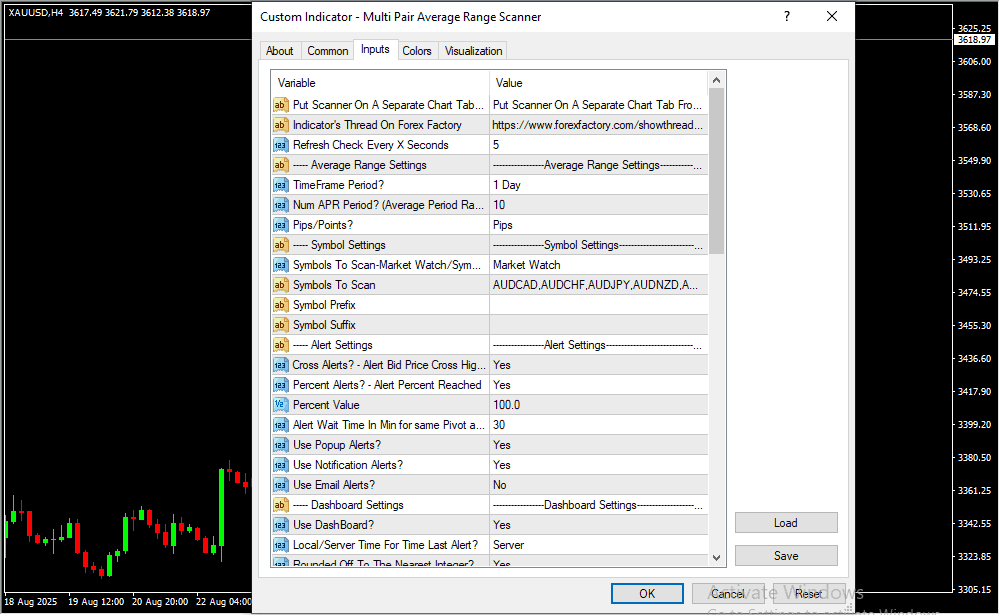Image resolution: width=1000 pixels, height=615 pixels.
Task: Click the decimal type icon beside Percent Value
Action: click(x=280, y=405)
